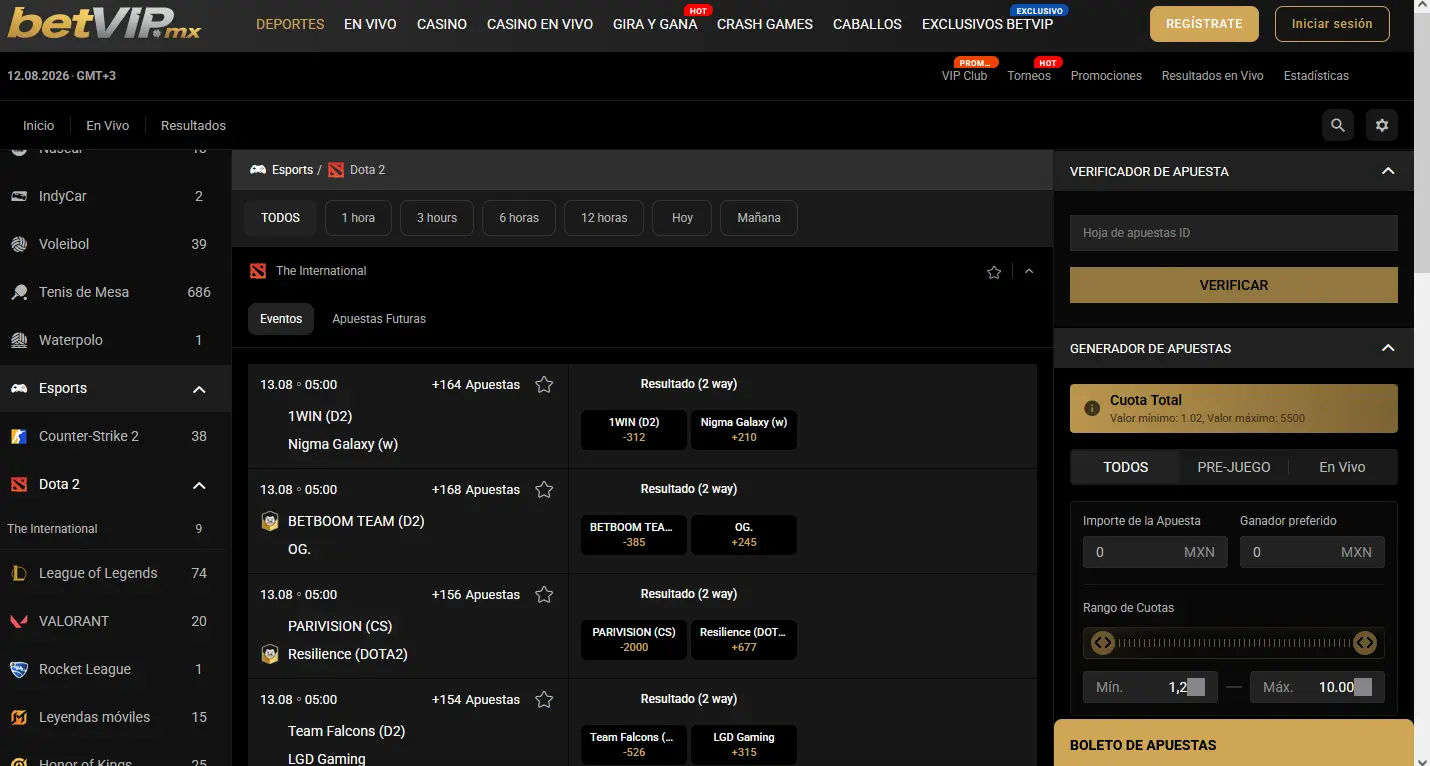
Task: Open the Estadísticas link
Action: pyautogui.click(x=1316, y=76)
